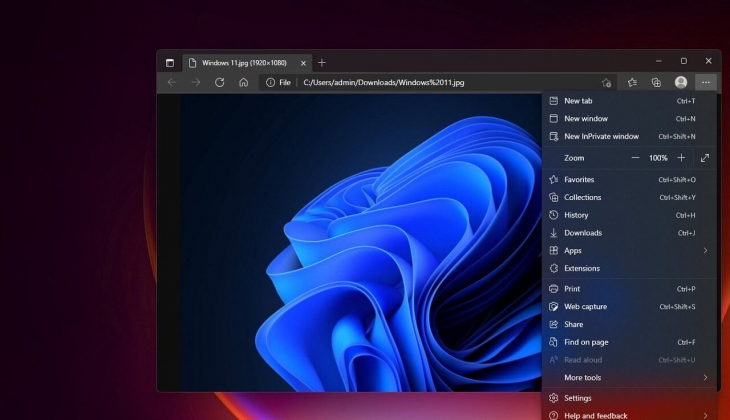The height and width of the screenshot is (420, 730).
Task: Toggle the Settings and more ellipsis button
Action: [x=706, y=82]
